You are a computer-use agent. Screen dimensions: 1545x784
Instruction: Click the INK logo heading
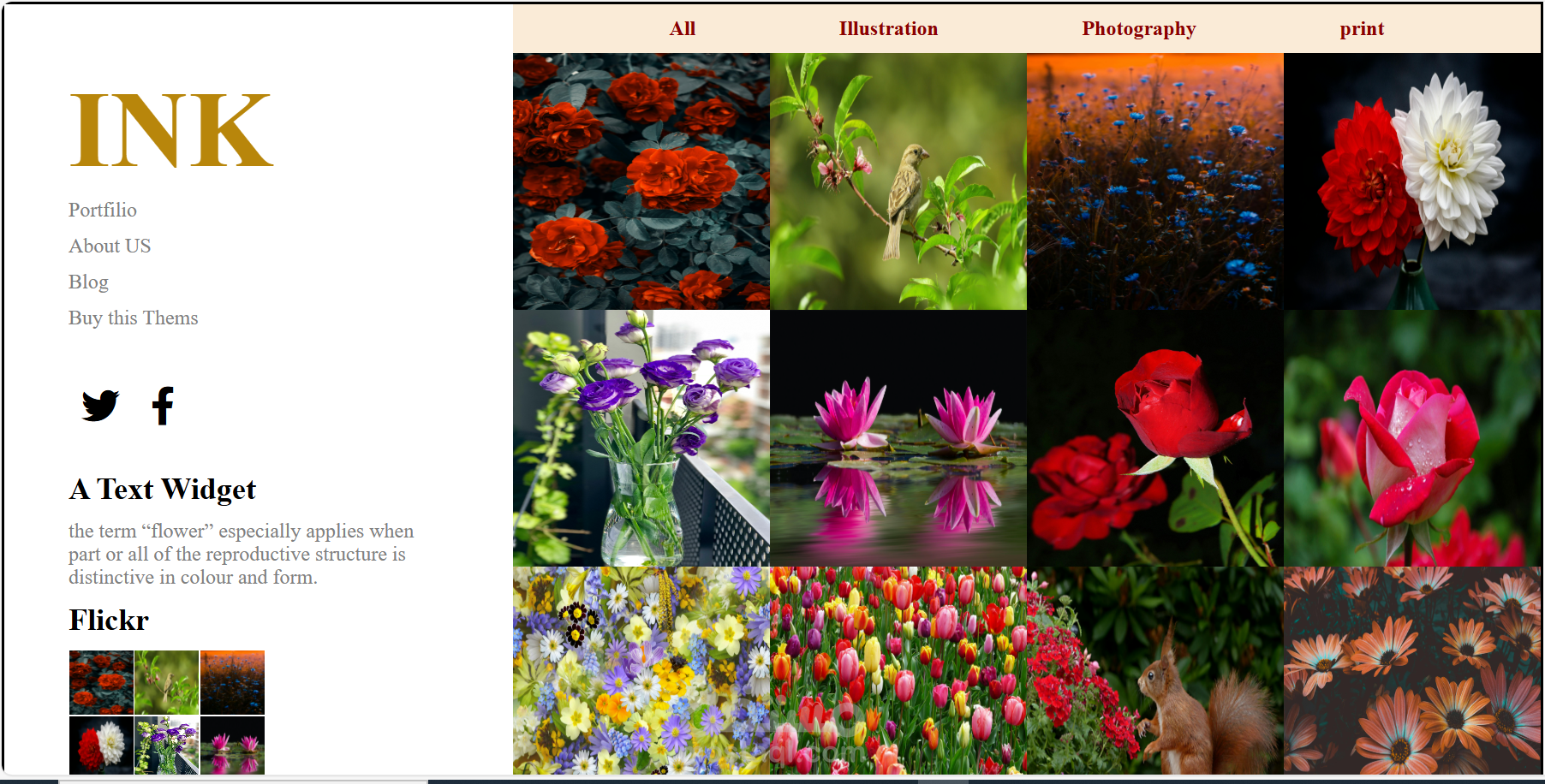coord(170,130)
